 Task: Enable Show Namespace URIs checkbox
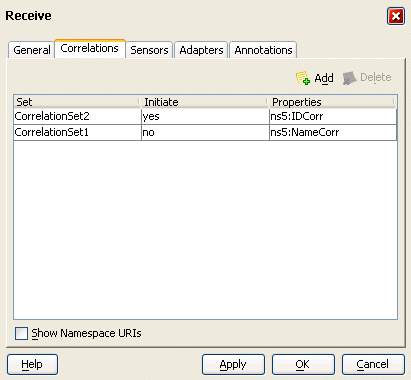[21, 333]
